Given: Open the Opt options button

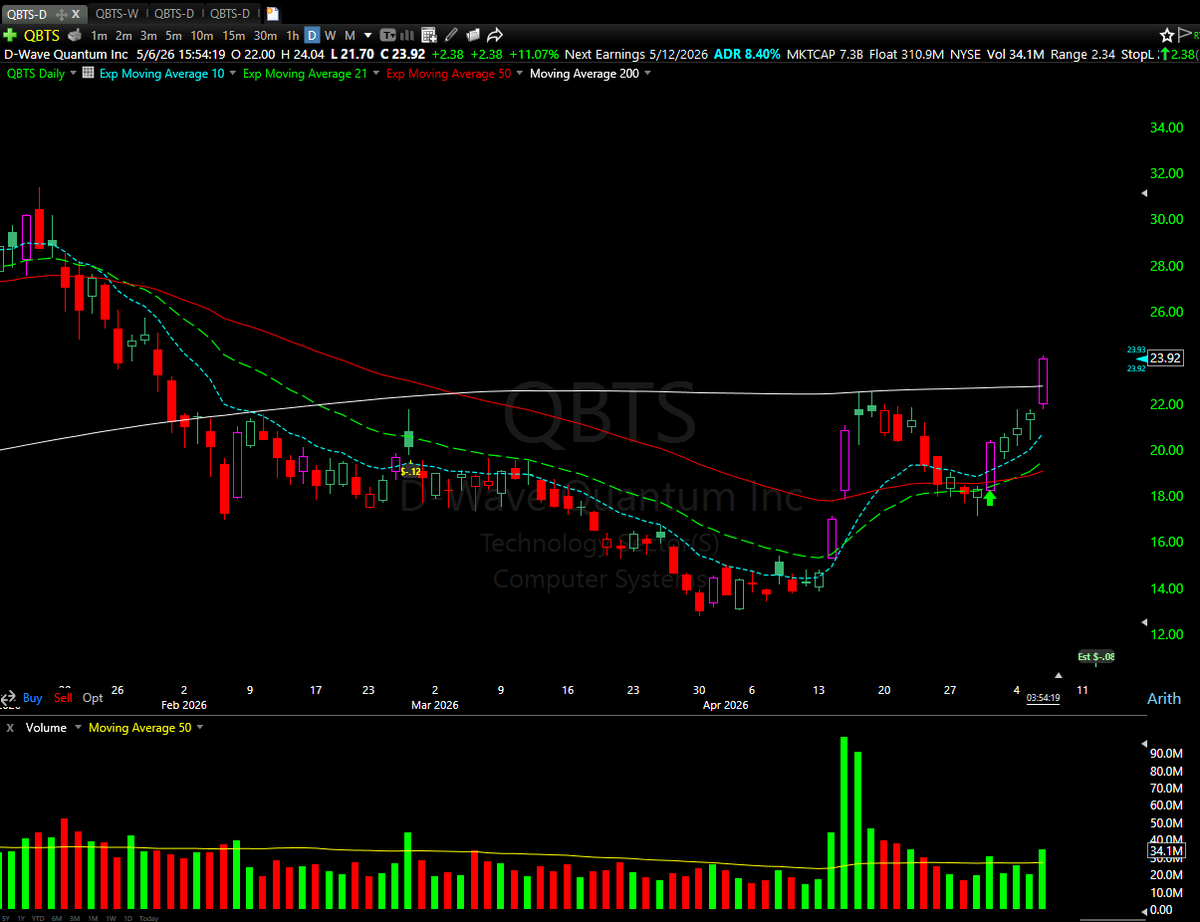Looking at the screenshot, I should click(x=93, y=698).
